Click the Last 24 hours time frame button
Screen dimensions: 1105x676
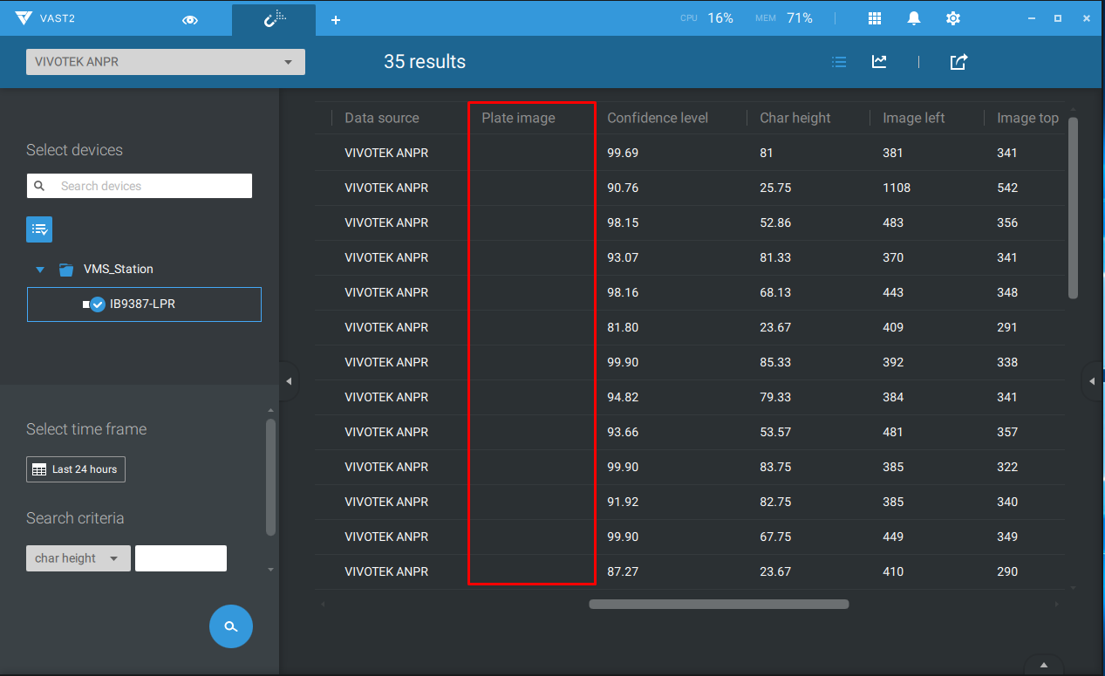(75, 468)
